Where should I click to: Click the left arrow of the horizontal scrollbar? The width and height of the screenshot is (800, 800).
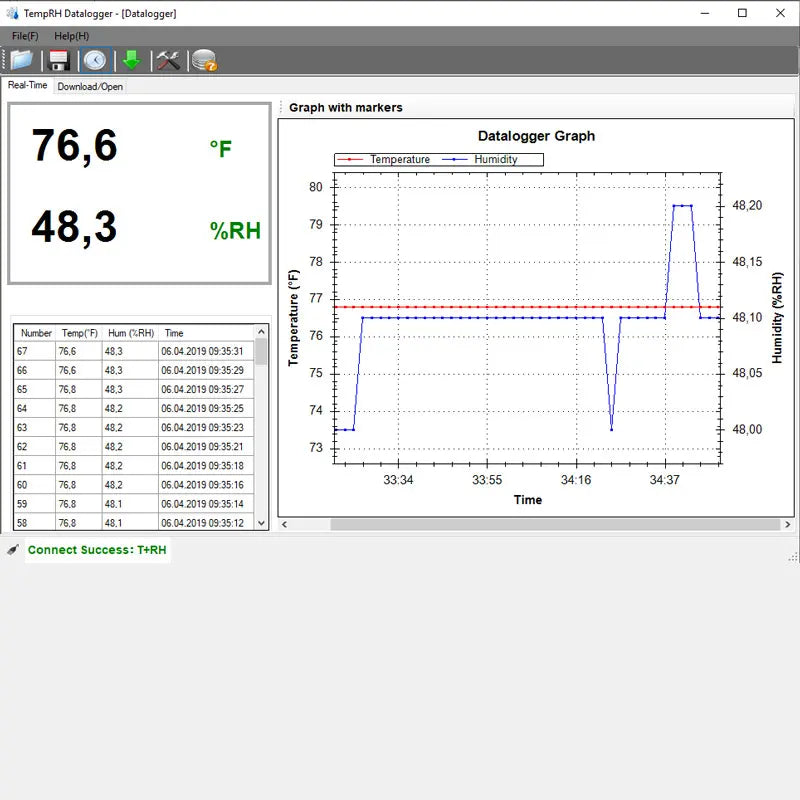(x=284, y=523)
